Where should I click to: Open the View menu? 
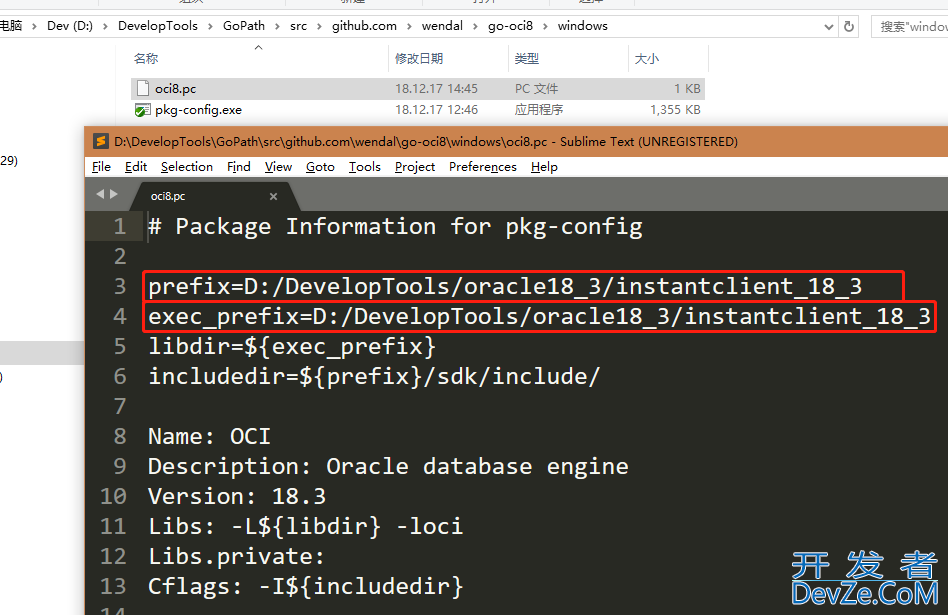tap(278, 167)
